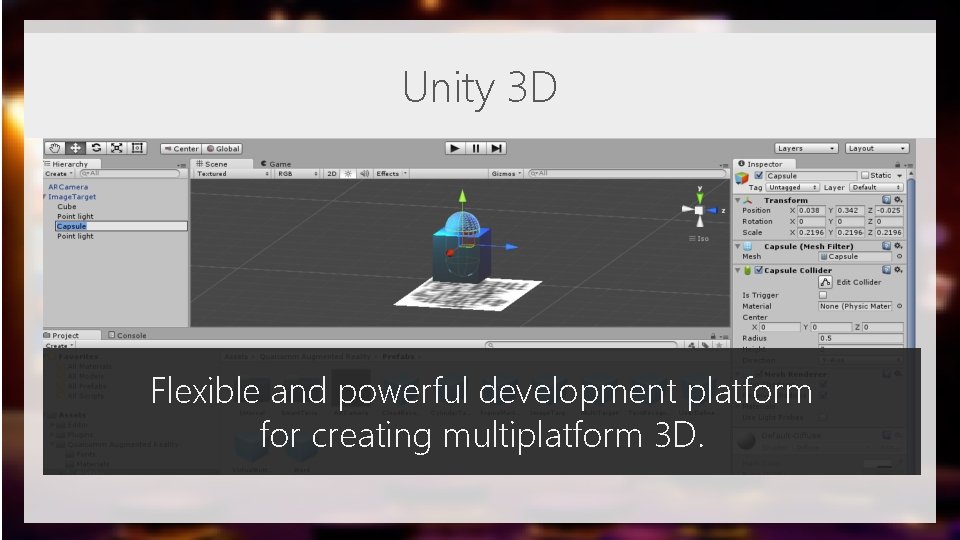The width and height of the screenshot is (960, 540).
Task: Click the Play button
Action: point(455,148)
